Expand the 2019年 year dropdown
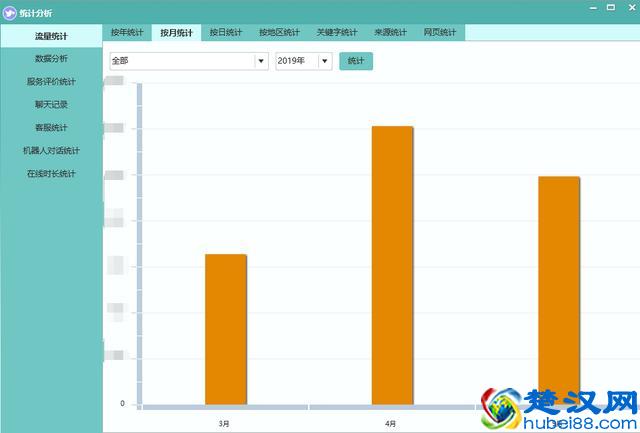This screenshot has height=433, width=640. point(324,61)
